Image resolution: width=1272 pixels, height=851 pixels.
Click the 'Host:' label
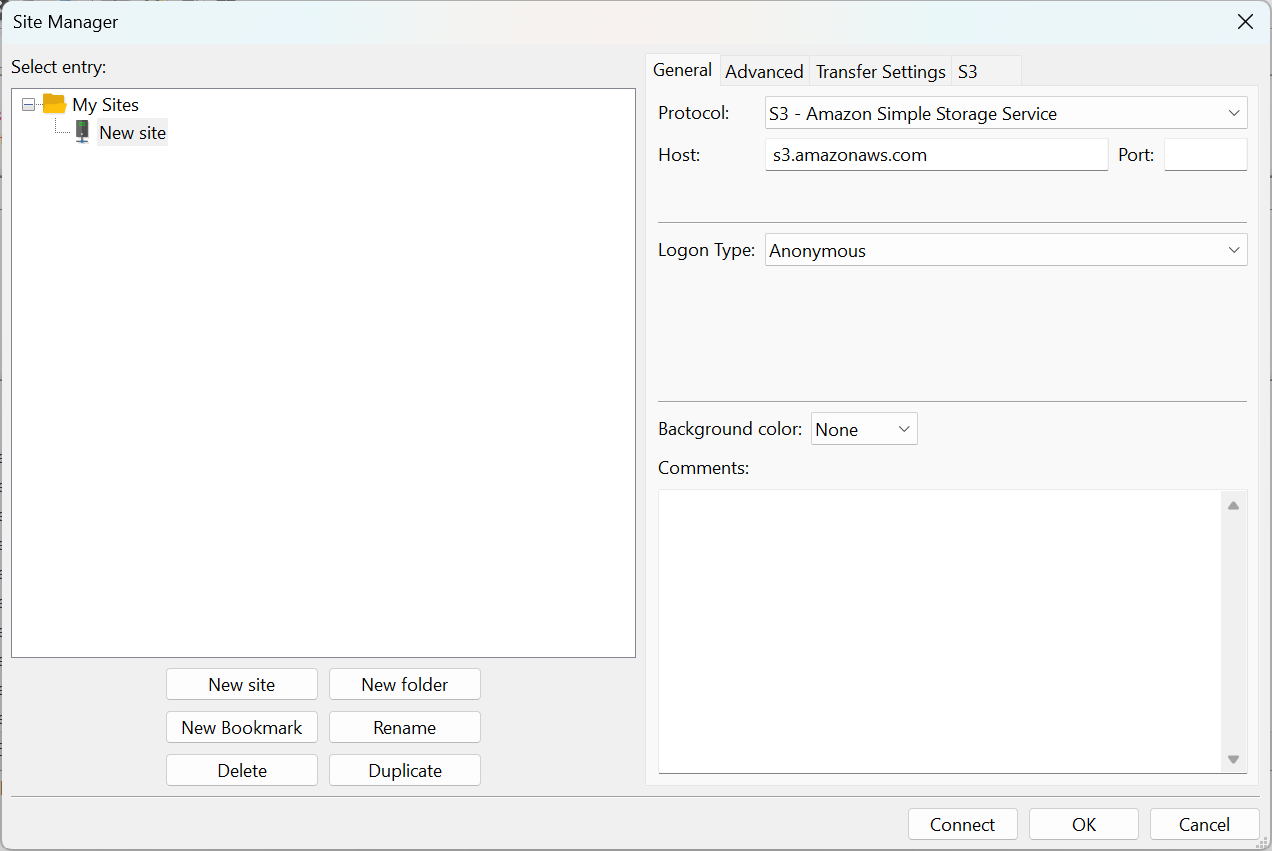[679, 155]
